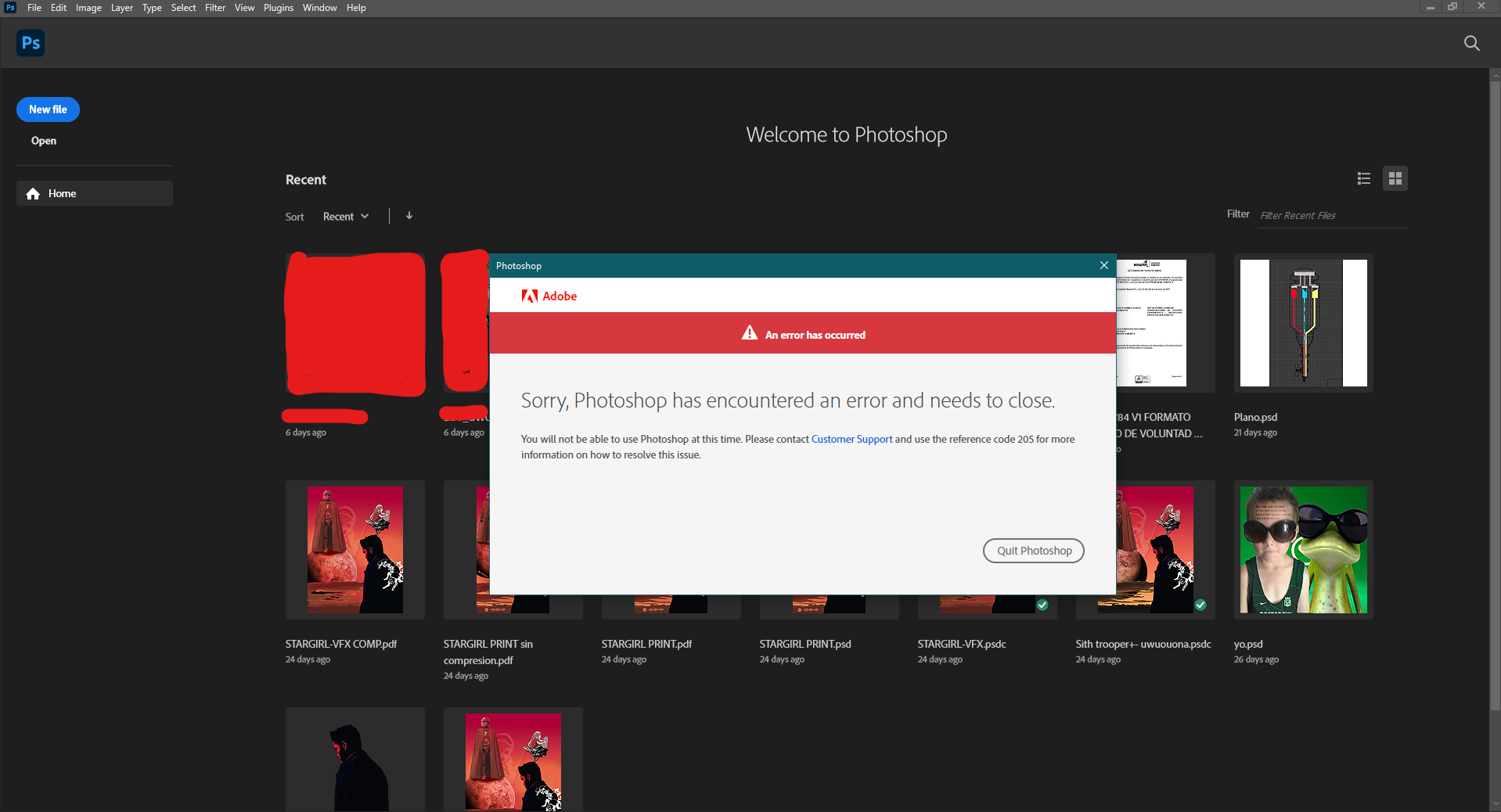Click the warning triangle in the error banner
Image resolution: width=1501 pixels, height=812 pixels.
749,332
